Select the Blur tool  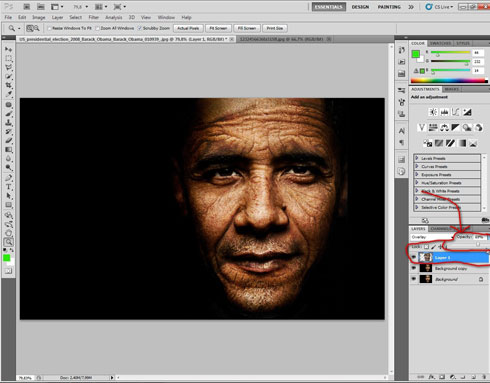[9, 159]
